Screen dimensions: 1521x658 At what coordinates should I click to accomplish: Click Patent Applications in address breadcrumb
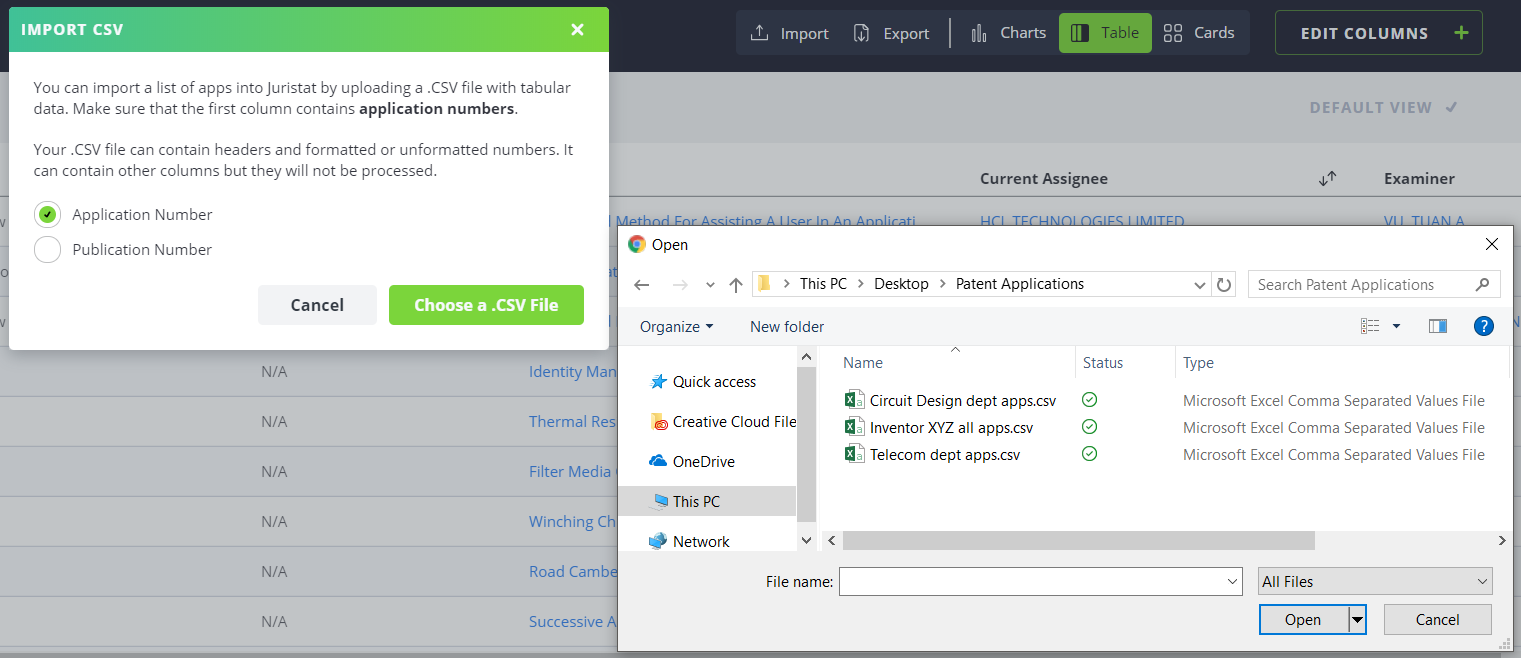(x=1020, y=284)
